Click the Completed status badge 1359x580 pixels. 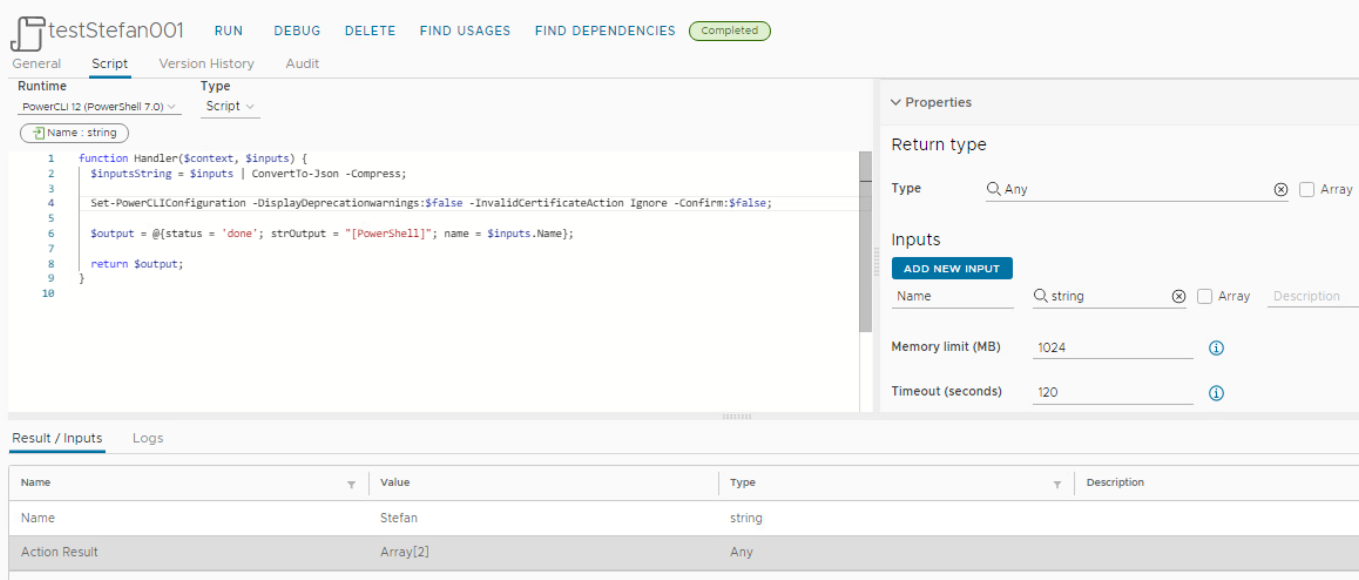point(730,31)
